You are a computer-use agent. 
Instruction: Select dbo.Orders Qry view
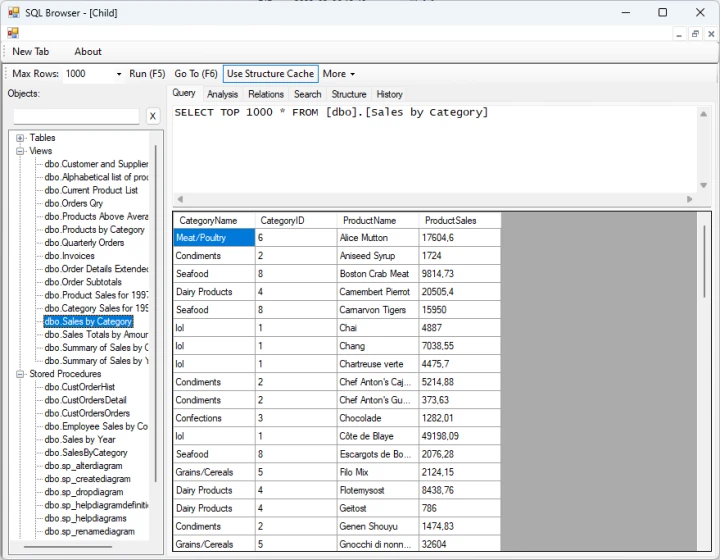[73, 203]
